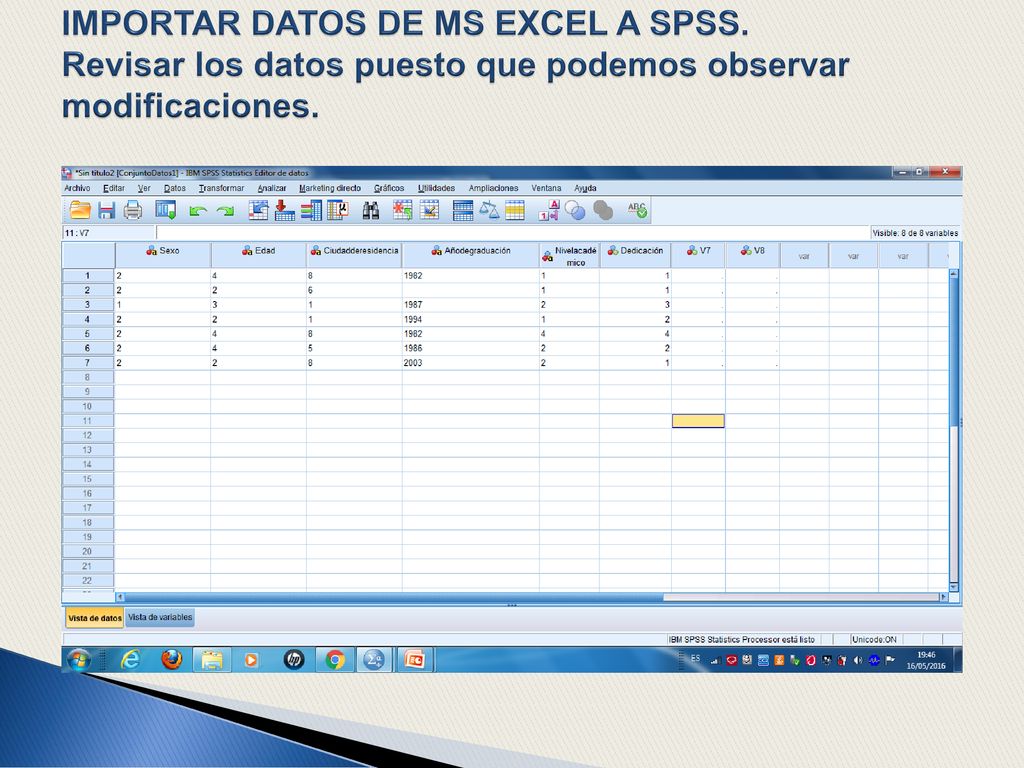
Task: Open the Analizar menu
Action: pos(272,188)
